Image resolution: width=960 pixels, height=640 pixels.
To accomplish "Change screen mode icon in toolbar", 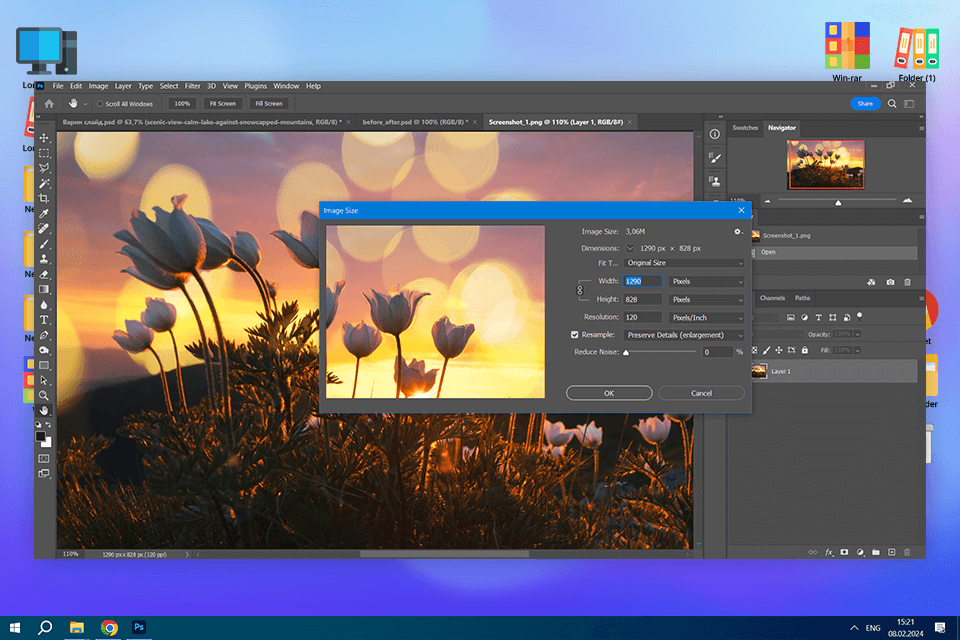I will tap(44, 473).
